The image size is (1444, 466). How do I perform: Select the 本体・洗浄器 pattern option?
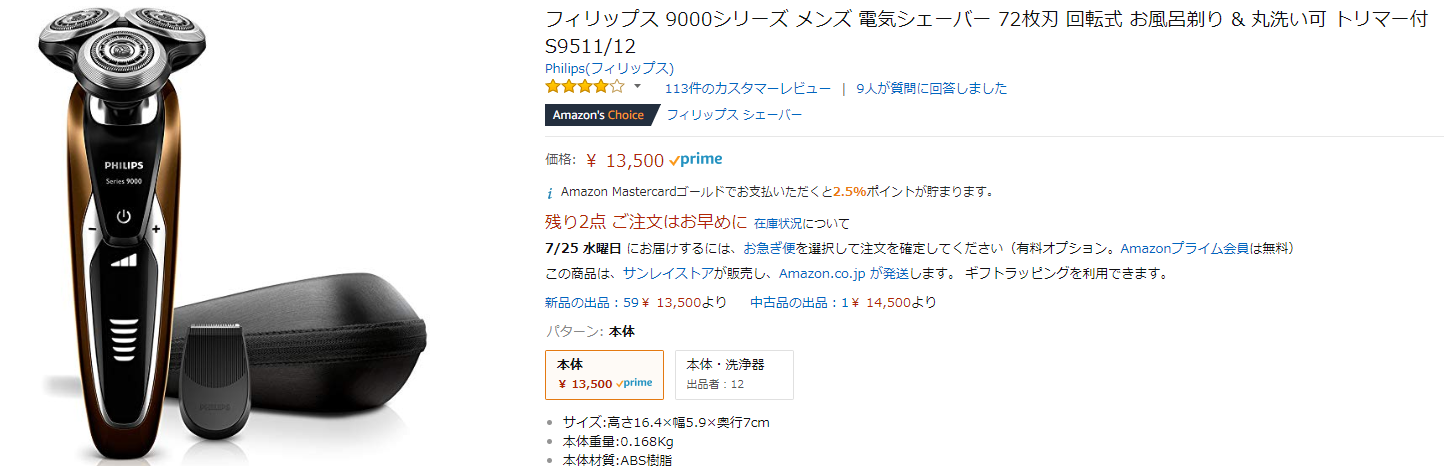733,374
